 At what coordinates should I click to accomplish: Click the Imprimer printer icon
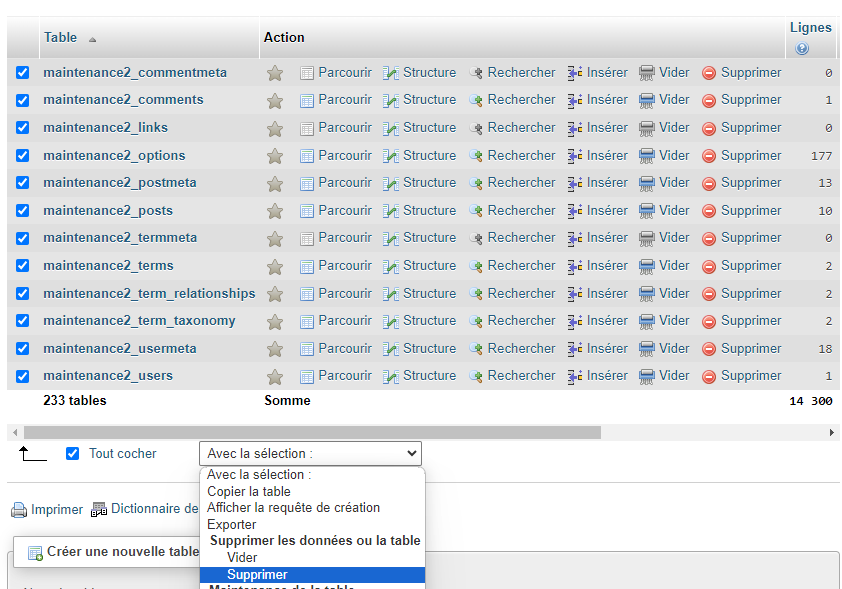[19, 510]
